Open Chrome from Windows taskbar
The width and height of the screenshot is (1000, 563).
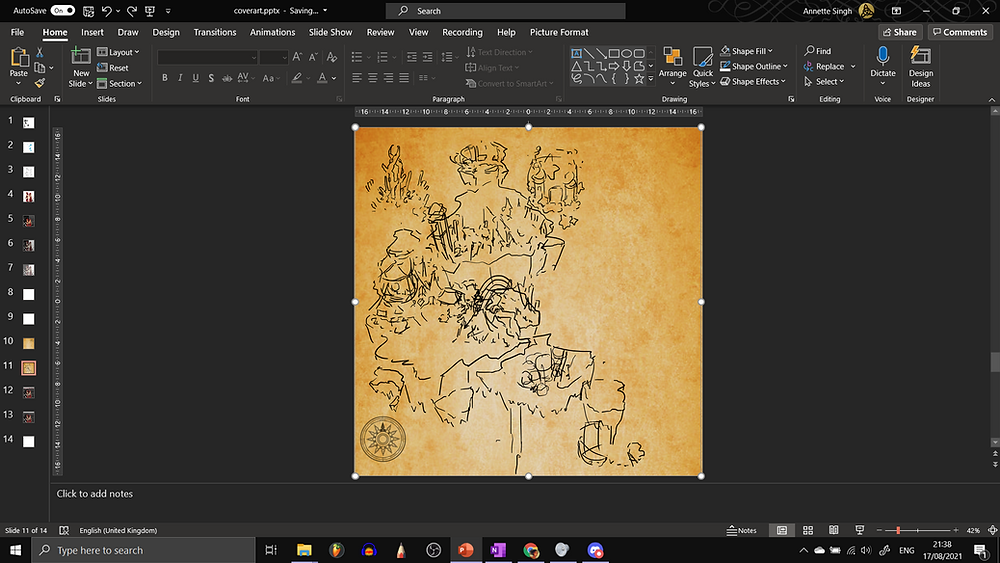click(x=531, y=550)
